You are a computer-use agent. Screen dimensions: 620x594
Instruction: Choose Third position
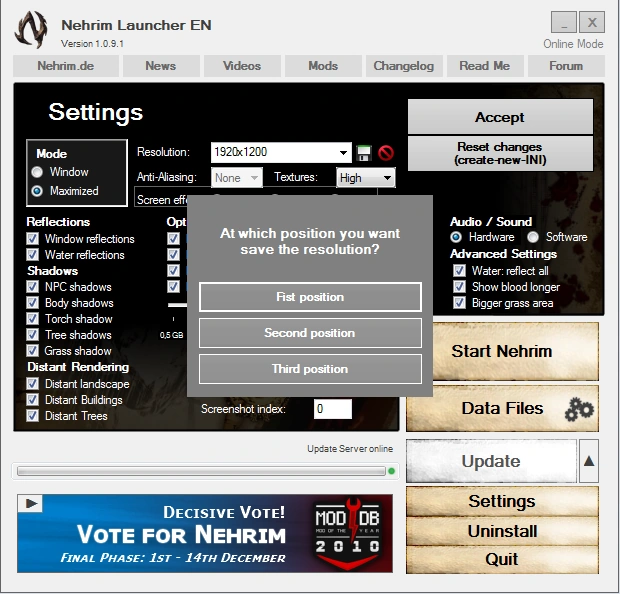click(x=310, y=369)
